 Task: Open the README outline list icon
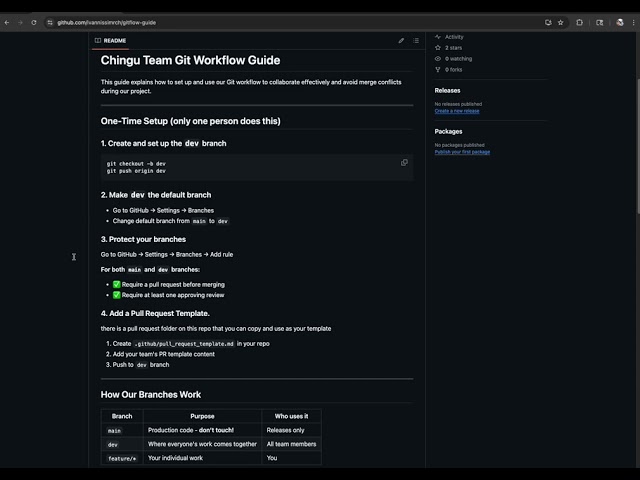[x=416, y=41]
